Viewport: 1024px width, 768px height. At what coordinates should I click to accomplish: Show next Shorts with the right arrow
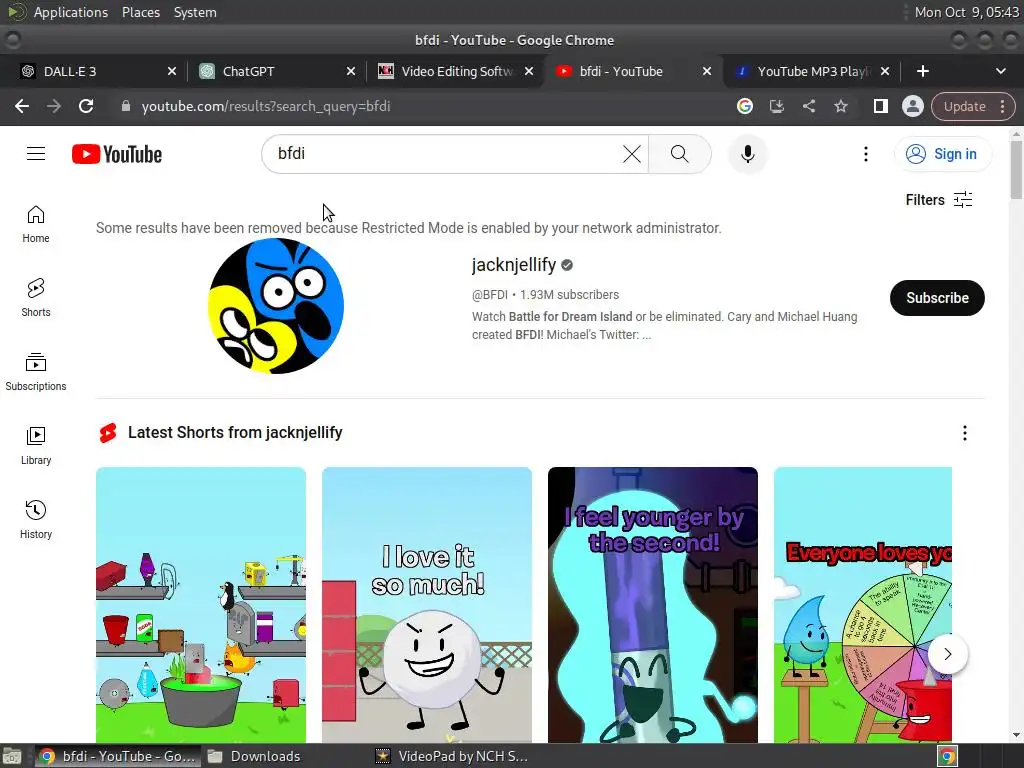(x=948, y=654)
